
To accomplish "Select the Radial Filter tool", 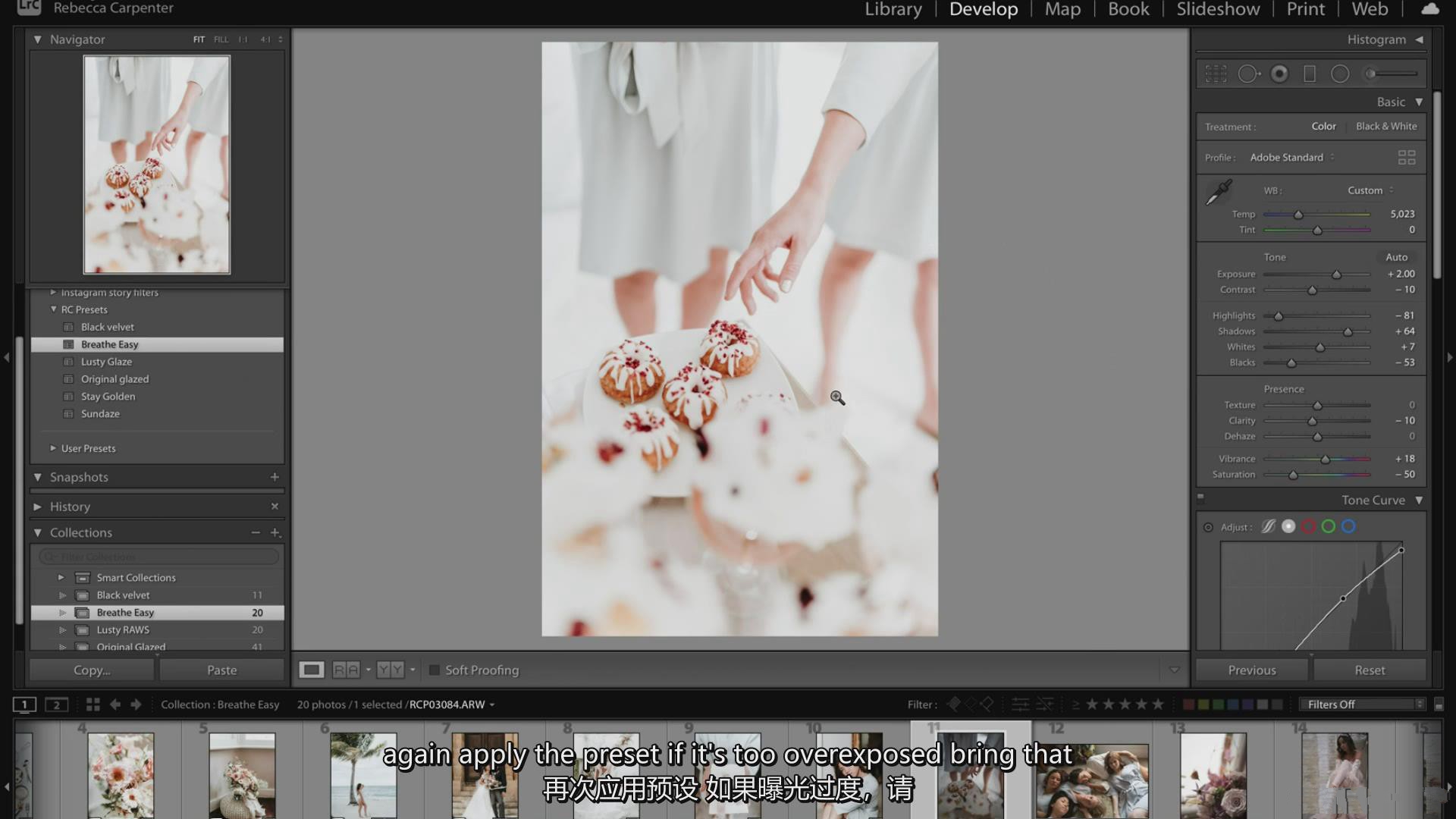I will [x=1340, y=74].
